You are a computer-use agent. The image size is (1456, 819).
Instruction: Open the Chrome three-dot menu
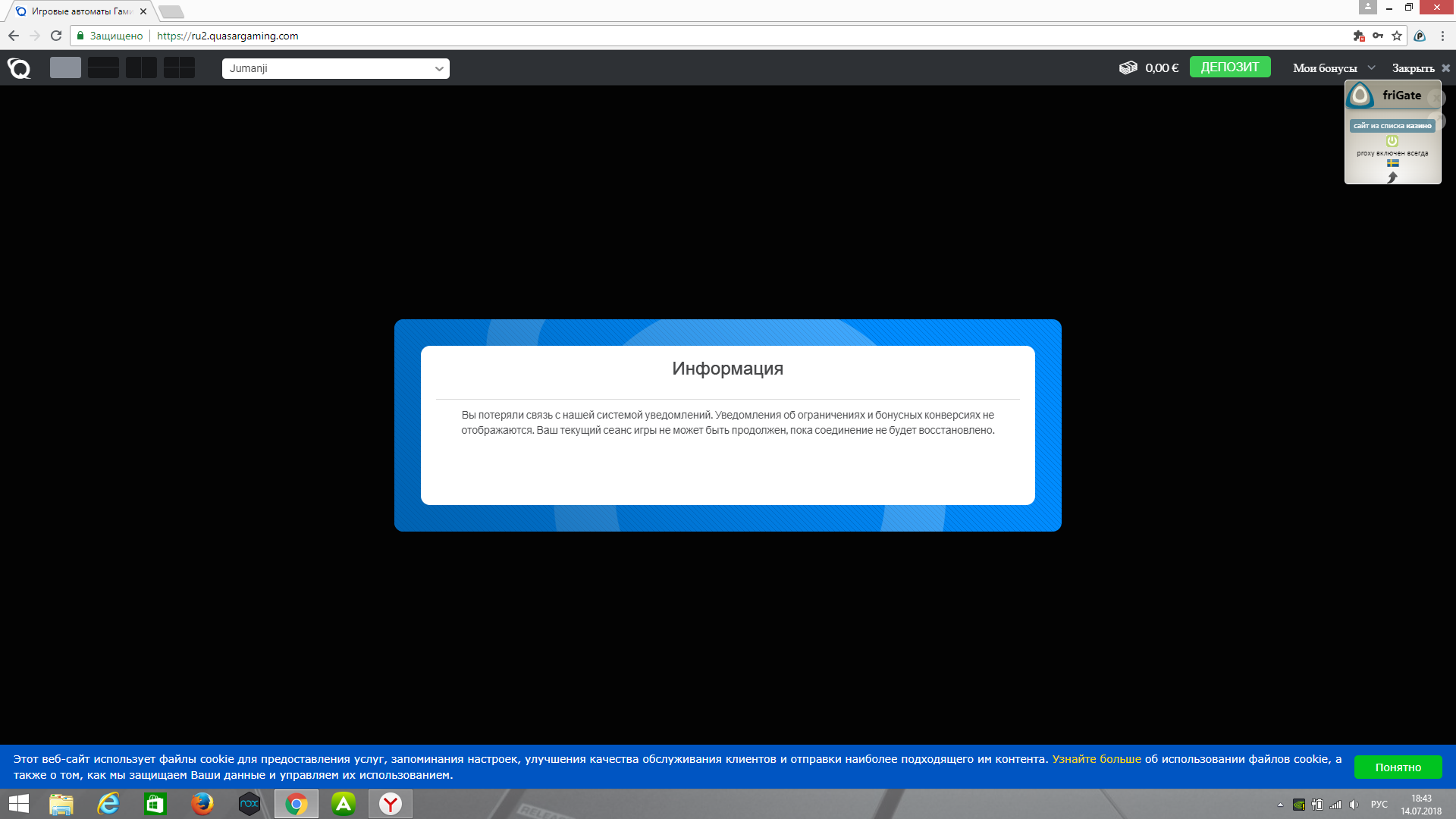(1442, 36)
